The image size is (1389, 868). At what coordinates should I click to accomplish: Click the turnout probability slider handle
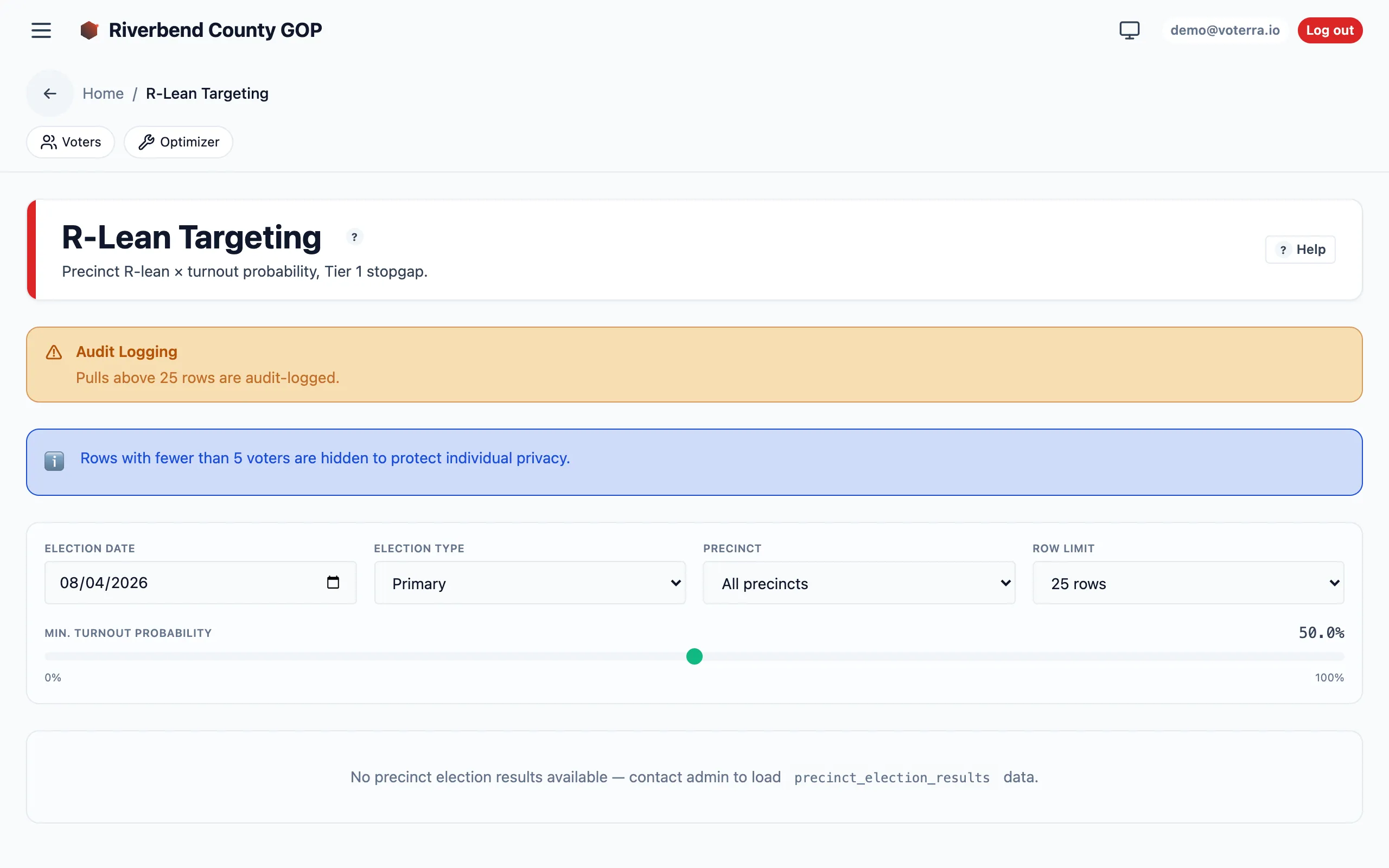pyautogui.click(x=694, y=655)
